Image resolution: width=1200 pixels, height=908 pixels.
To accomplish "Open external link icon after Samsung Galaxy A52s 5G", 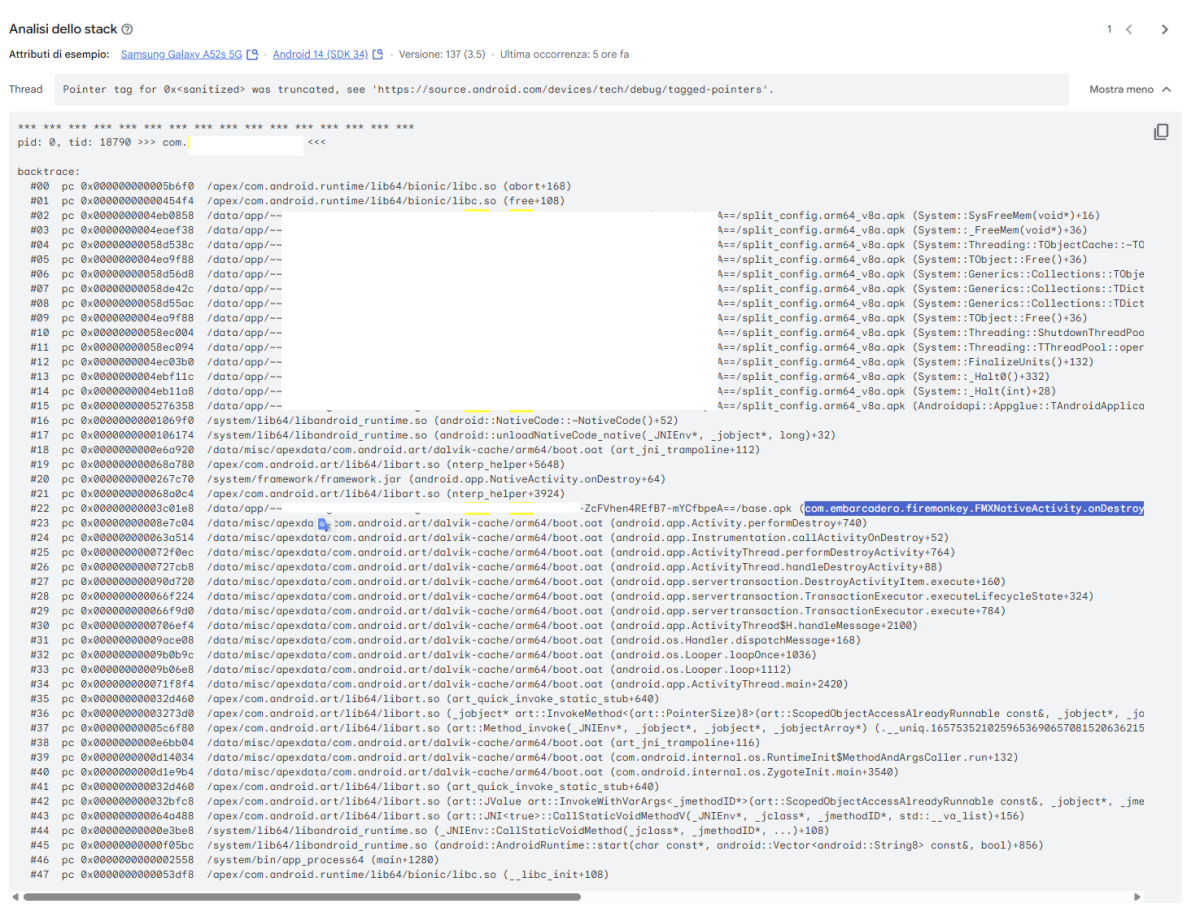I will (253, 54).
